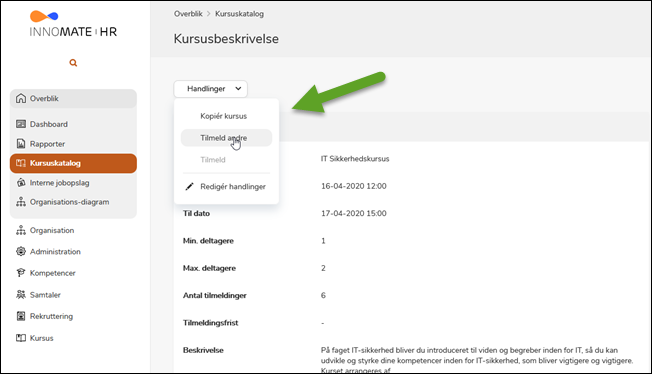This screenshot has height=374, width=652.
Task: Click the start date 16-04-2020 12:00
Action: [353, 186]
